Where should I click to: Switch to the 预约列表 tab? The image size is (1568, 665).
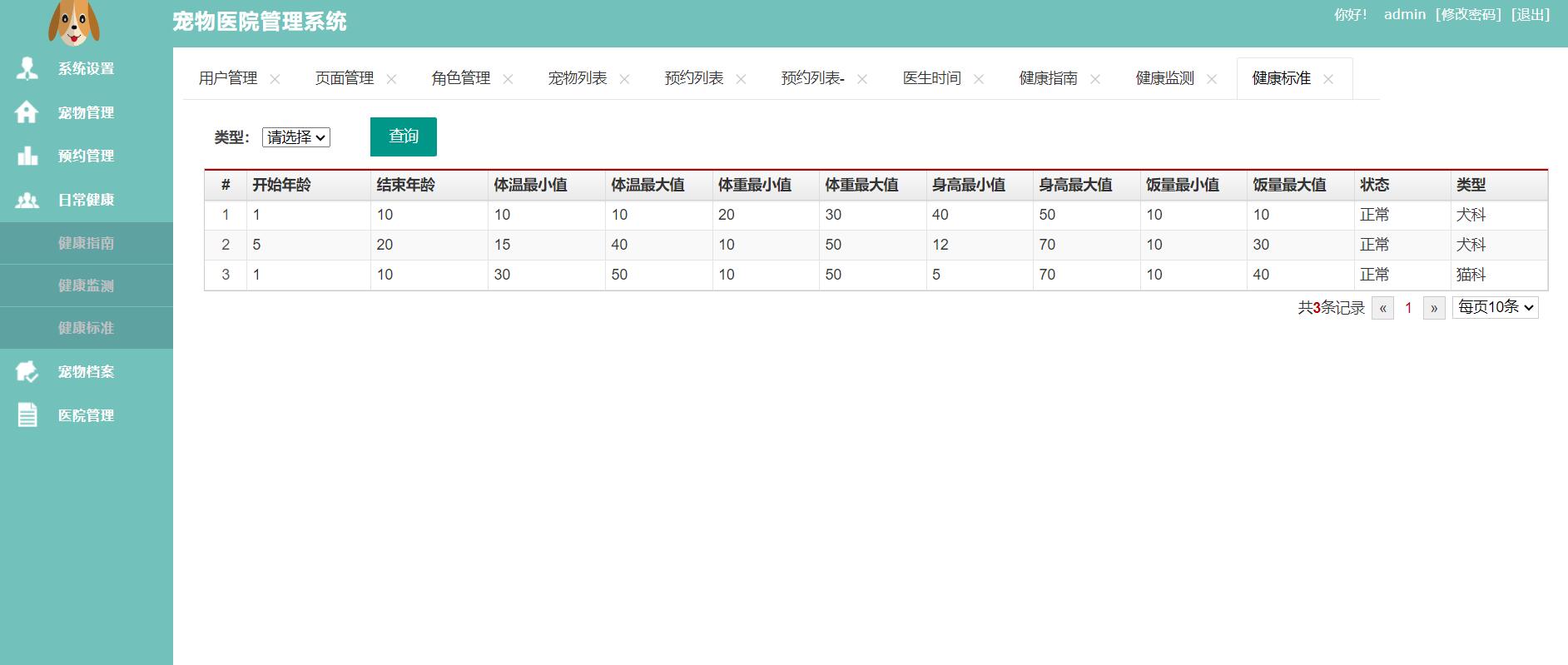694,78
